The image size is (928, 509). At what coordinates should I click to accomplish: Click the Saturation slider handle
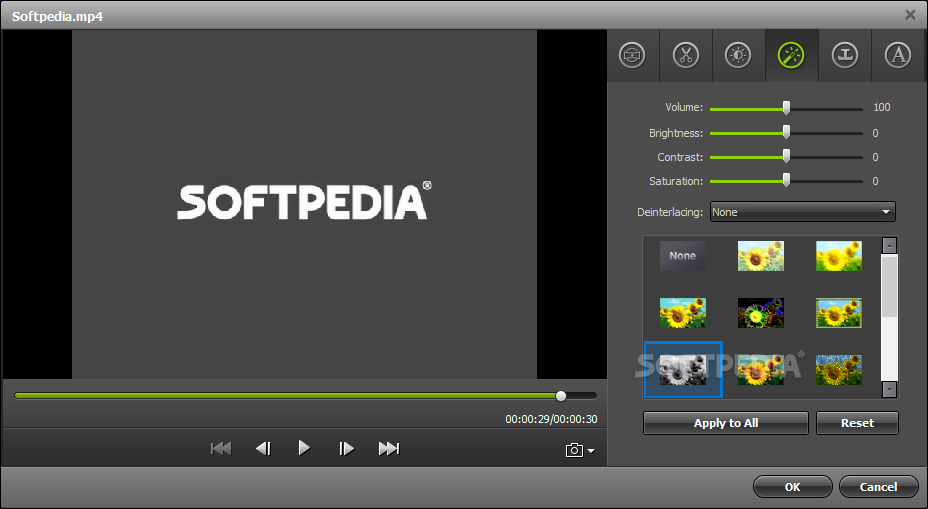point(786,180)
